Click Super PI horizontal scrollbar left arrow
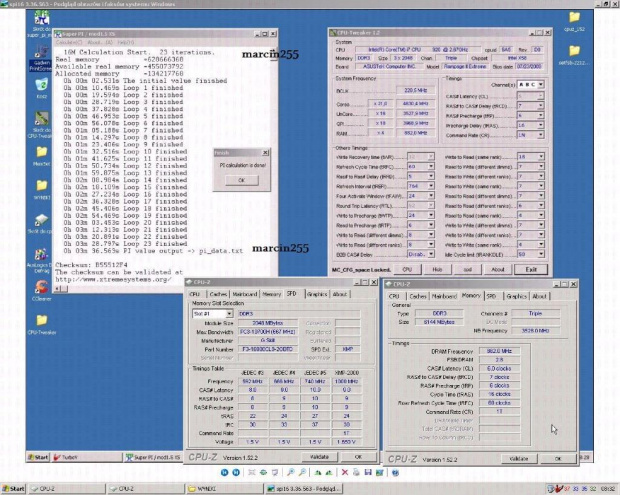This screenshot has width=620, height=495. click(57, 289)
